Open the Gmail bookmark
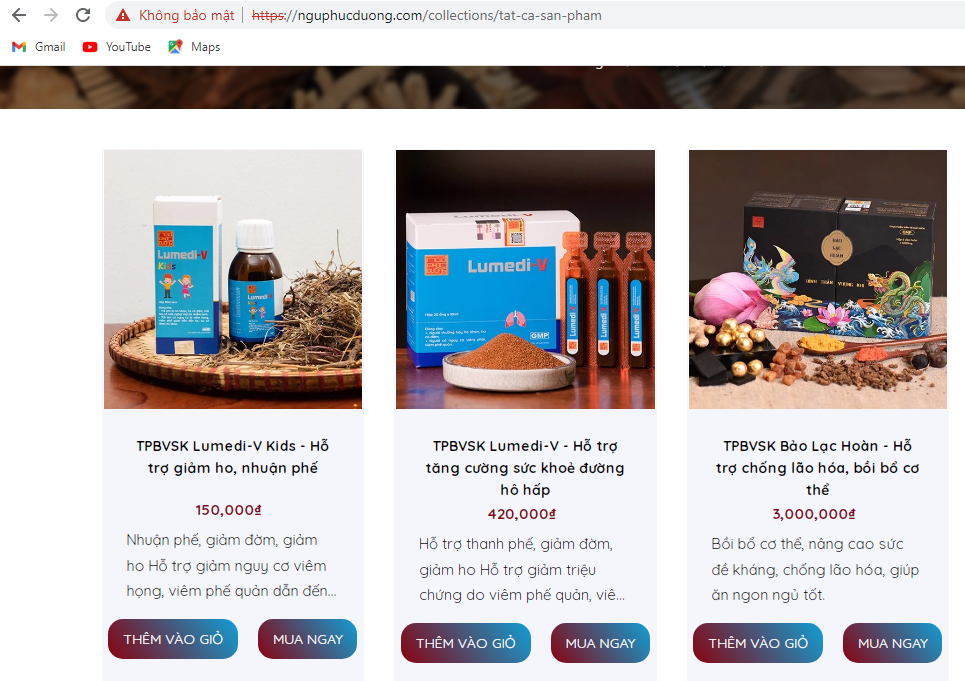The height and width of the screenshot is (681, 965). tap(38, 47)
